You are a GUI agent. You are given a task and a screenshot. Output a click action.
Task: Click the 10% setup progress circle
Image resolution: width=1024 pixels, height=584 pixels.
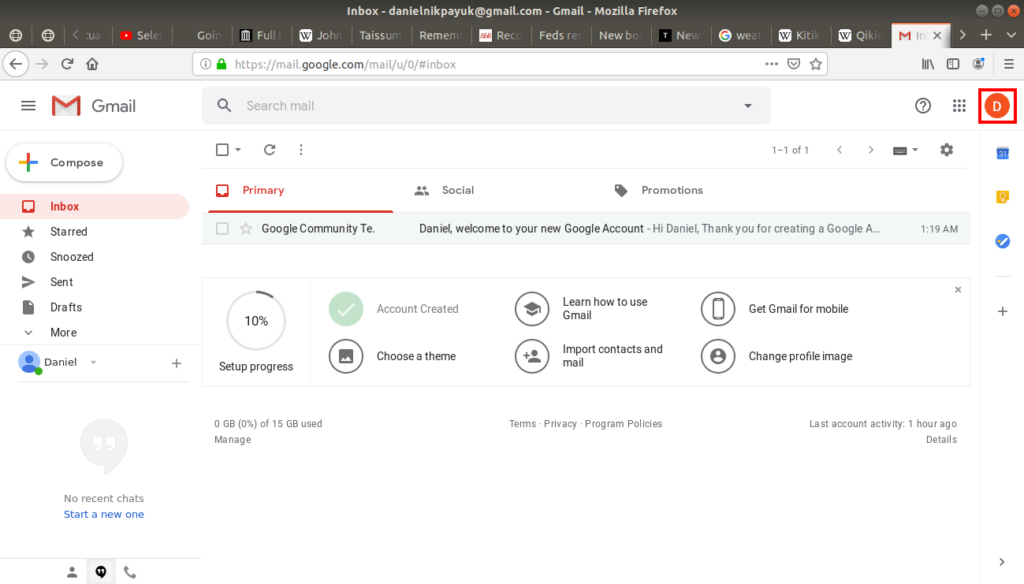coord(256,321)
